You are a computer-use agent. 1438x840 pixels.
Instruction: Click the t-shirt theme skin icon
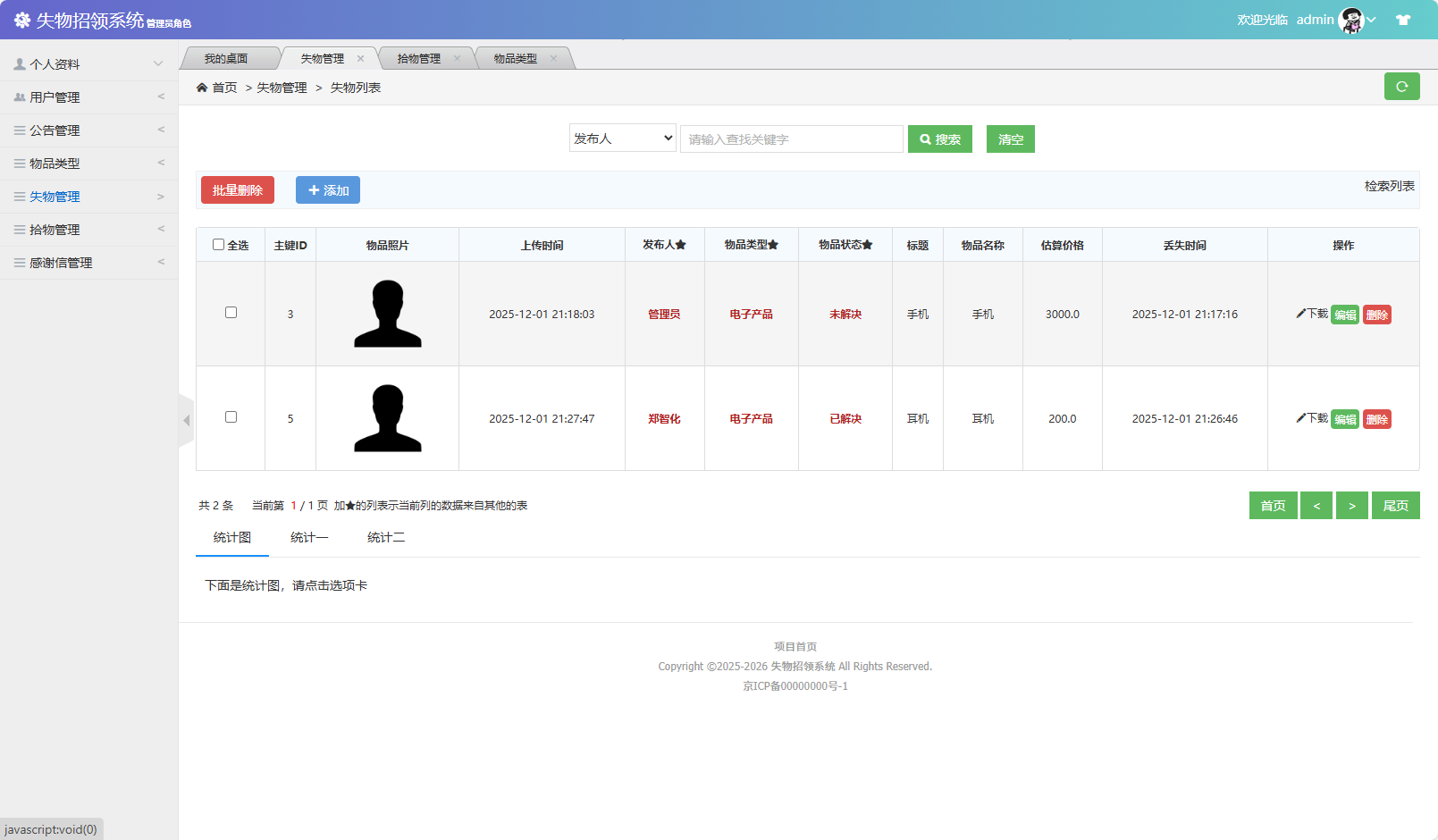point(1403,20)
